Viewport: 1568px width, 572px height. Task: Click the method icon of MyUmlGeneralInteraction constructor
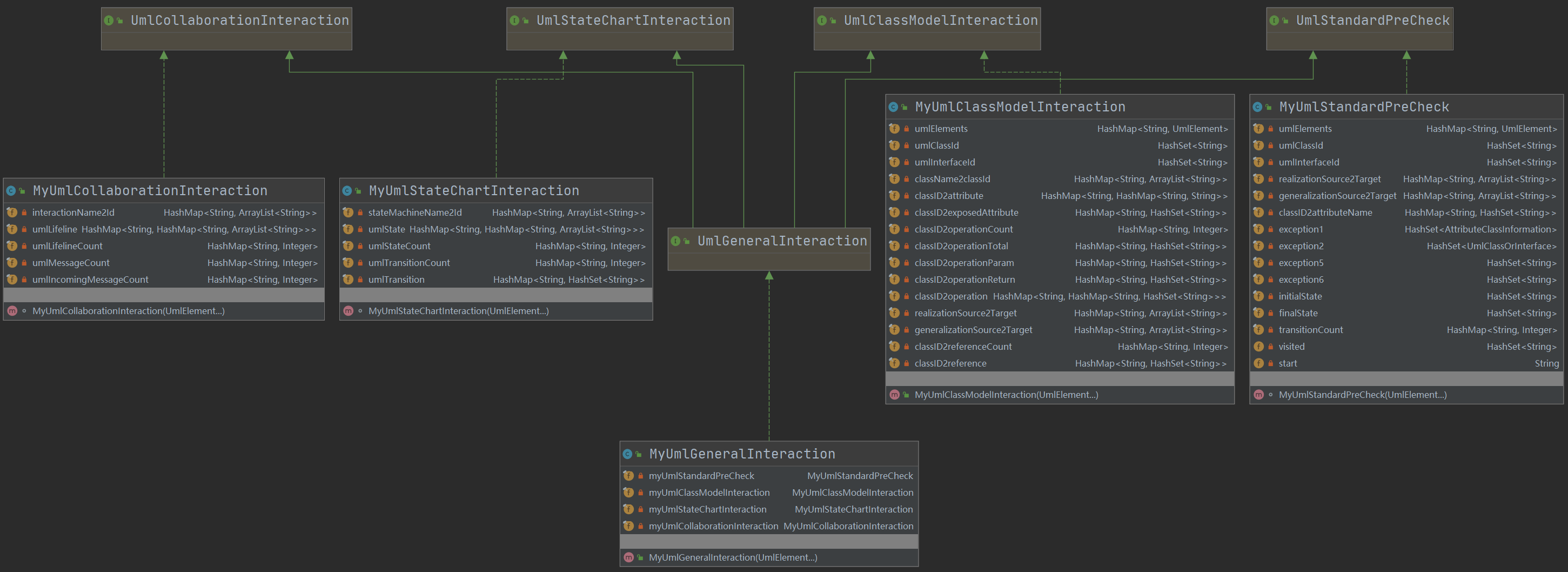pos(629,557)
